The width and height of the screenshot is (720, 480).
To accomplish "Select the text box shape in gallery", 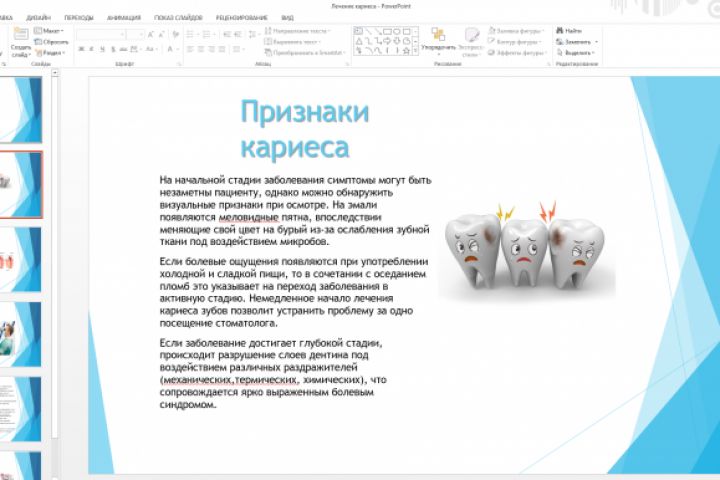I will [358, 31].
